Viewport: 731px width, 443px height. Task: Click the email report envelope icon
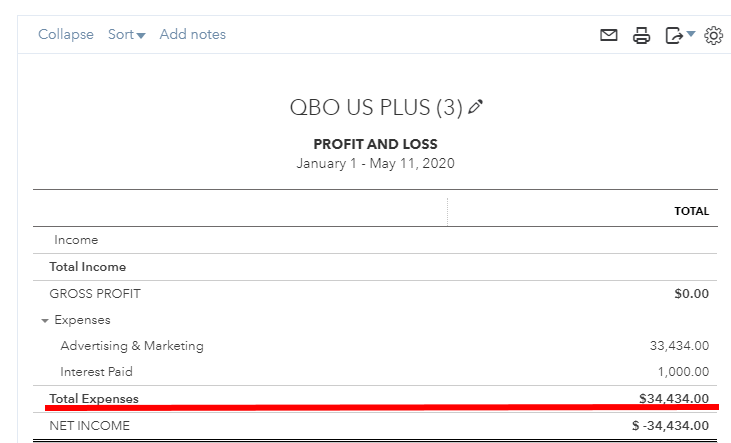[608, 35]
